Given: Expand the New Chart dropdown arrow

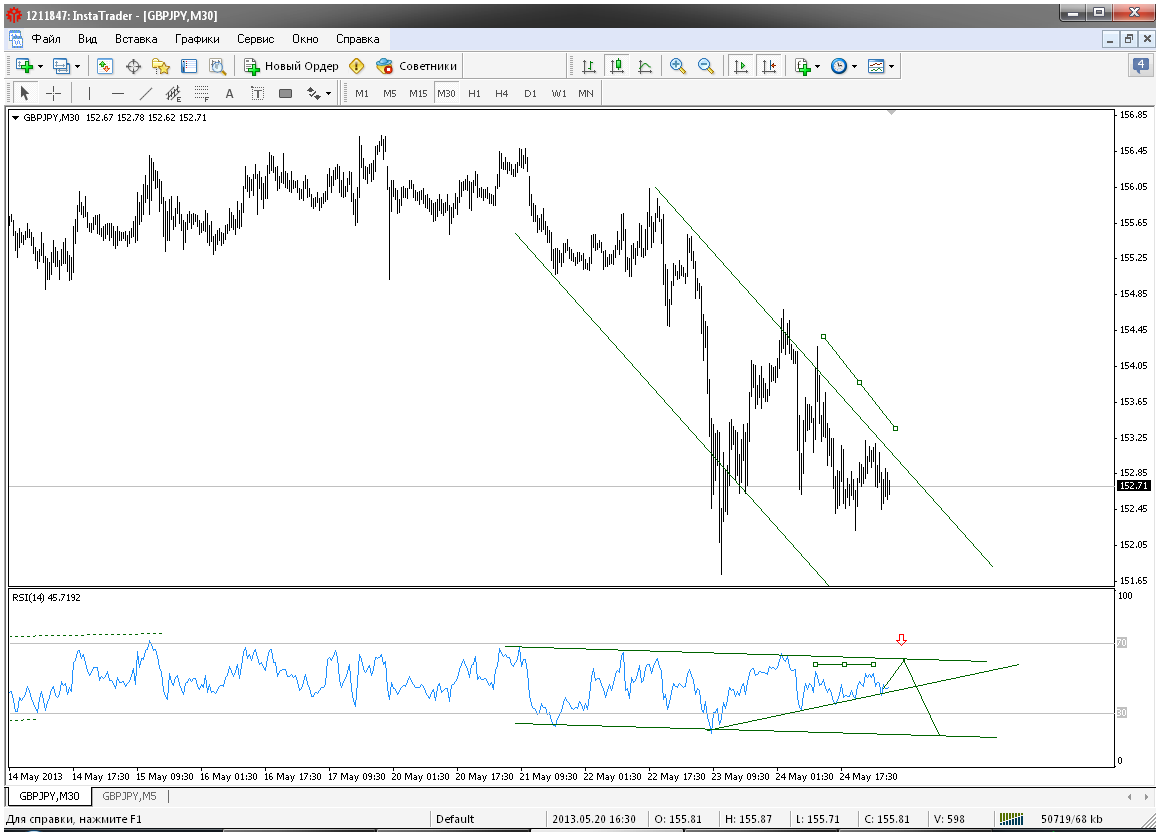Looking at the screenshot, I should pyautogui.click(x=40, y=67).
